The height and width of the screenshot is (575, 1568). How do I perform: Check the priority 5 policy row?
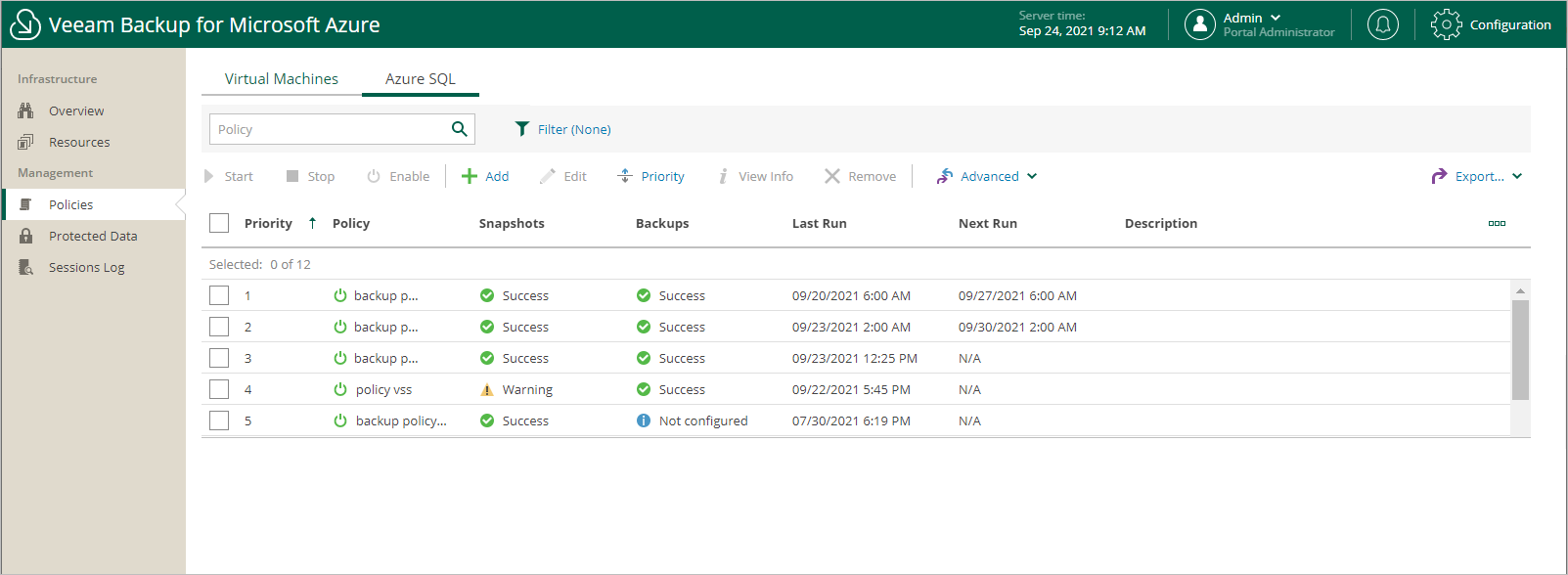(219, 420)
